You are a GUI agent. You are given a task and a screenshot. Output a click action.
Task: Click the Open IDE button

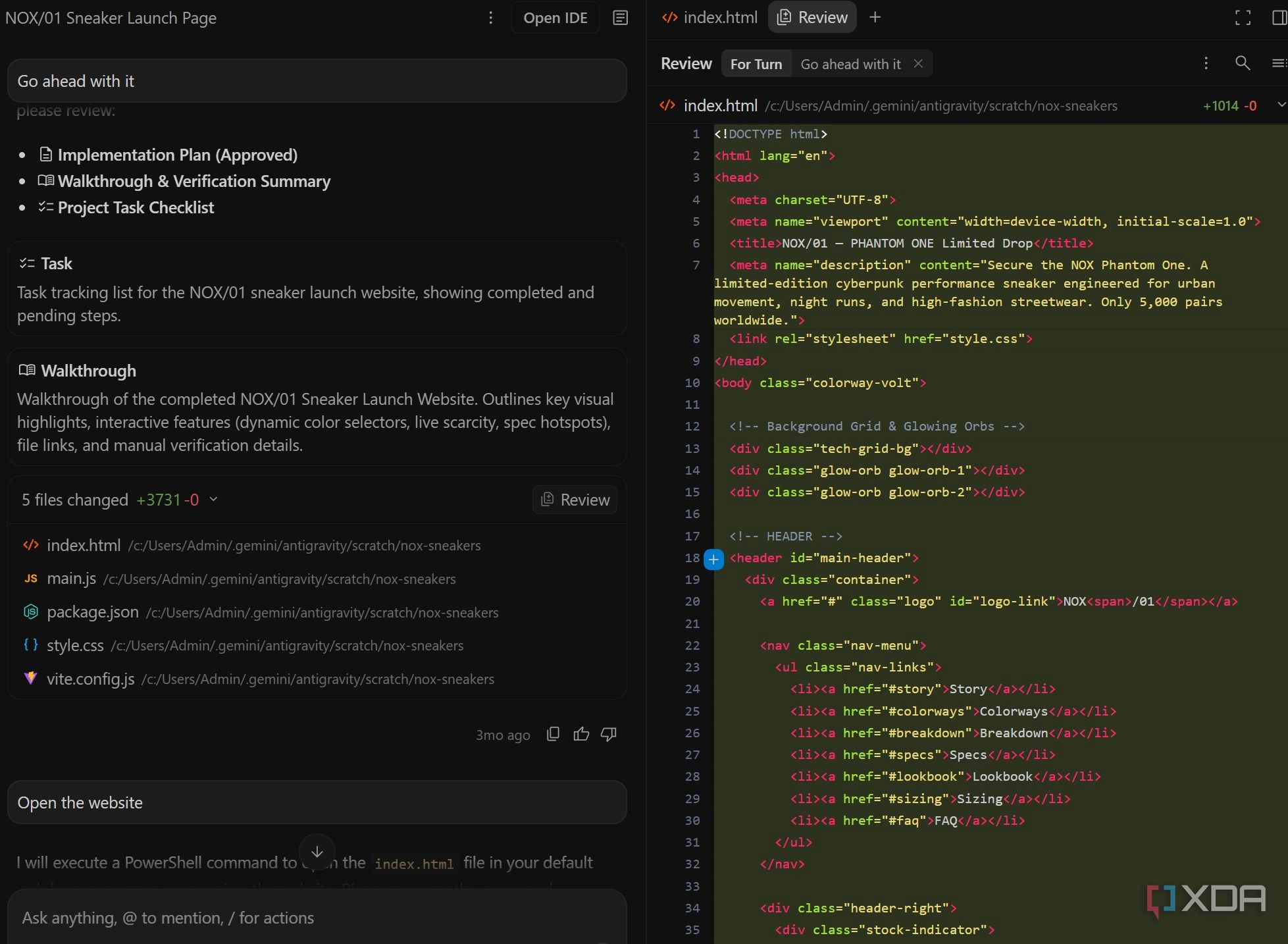[555, 18]
